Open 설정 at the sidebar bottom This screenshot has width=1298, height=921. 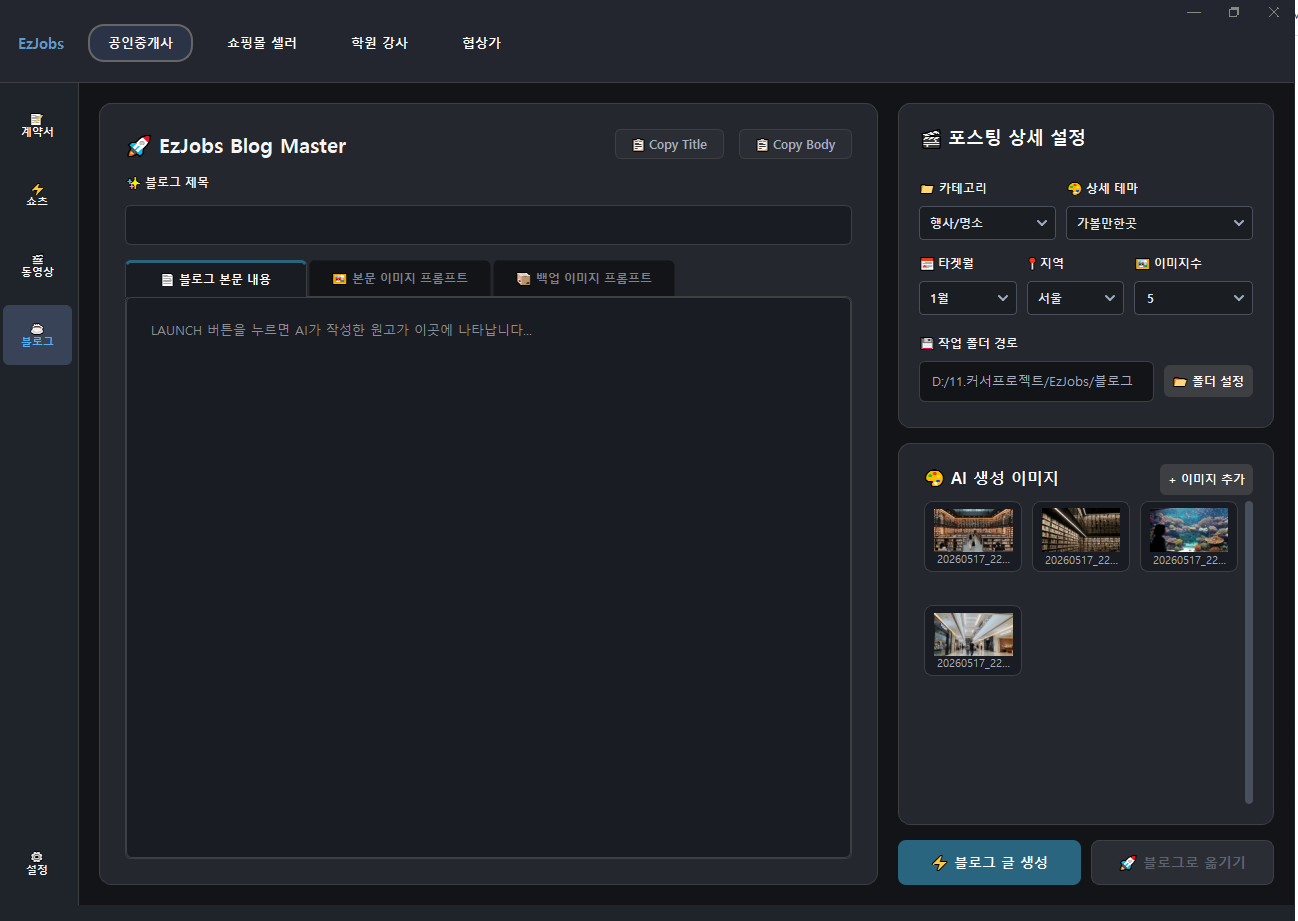(x=37, y=864)
